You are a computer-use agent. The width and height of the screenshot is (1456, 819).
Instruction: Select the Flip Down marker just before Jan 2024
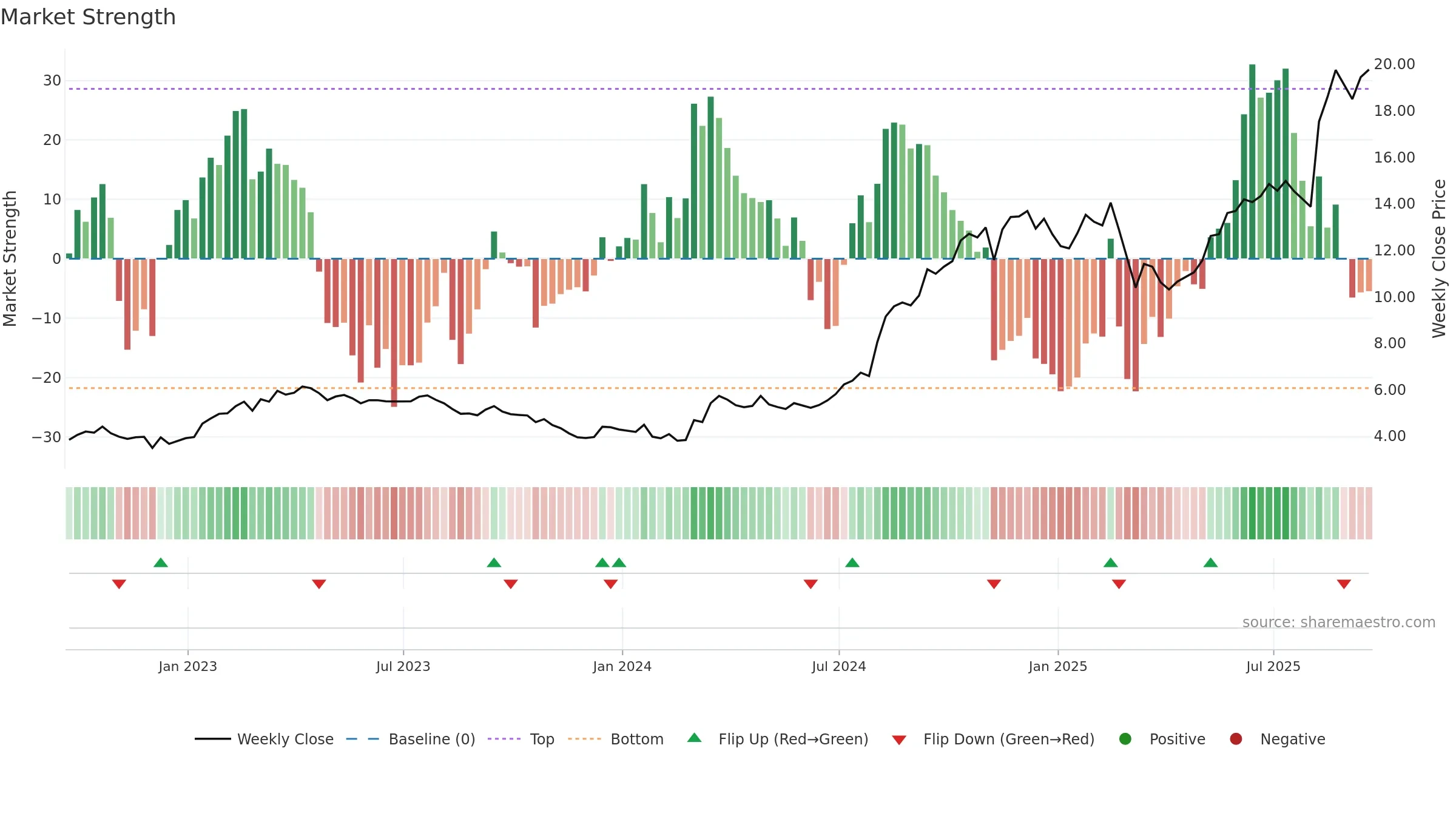coord(611,584)
